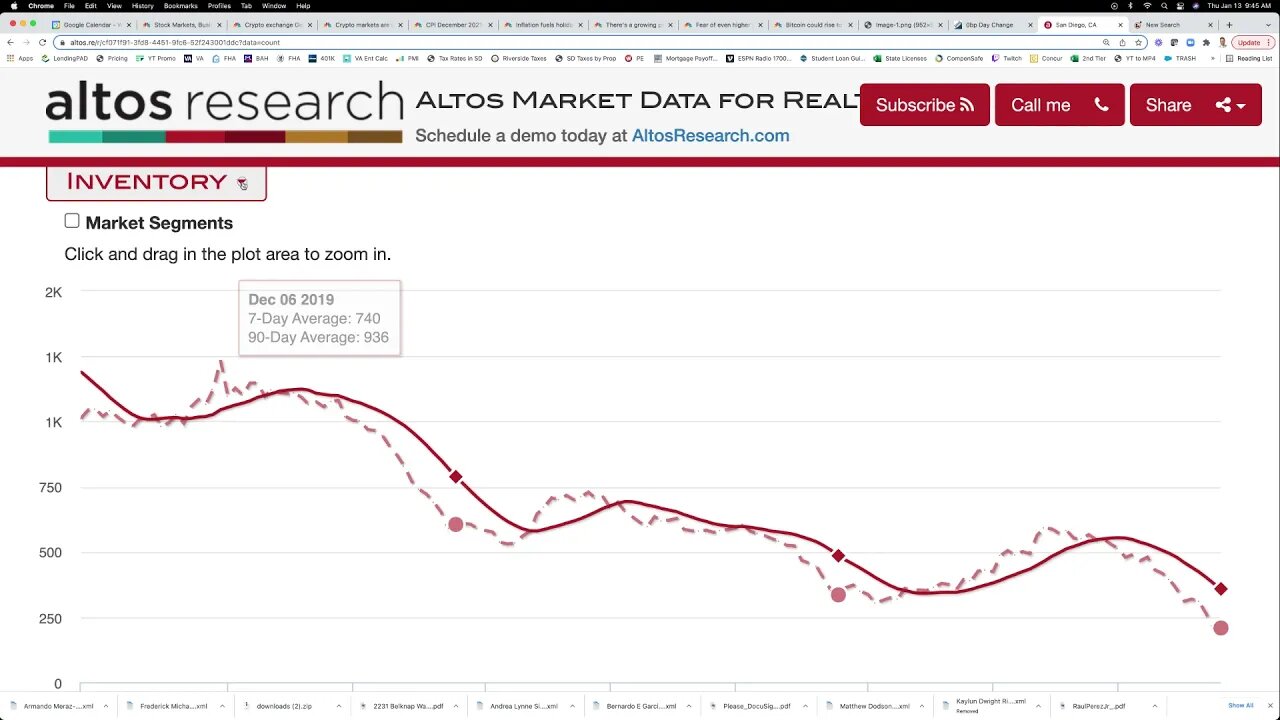Open macOS Control Center icon
This screenshot has width=1280, height=720.
click(1181, 6)
